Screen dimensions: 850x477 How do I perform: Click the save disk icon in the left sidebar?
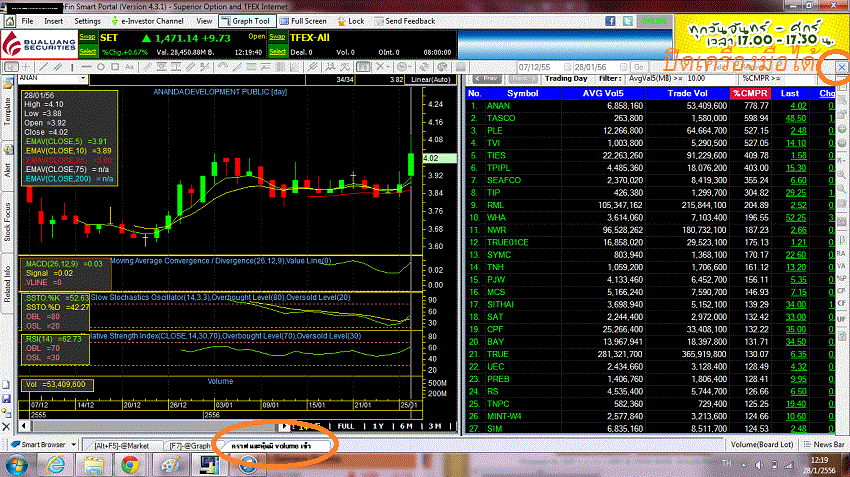6,399
